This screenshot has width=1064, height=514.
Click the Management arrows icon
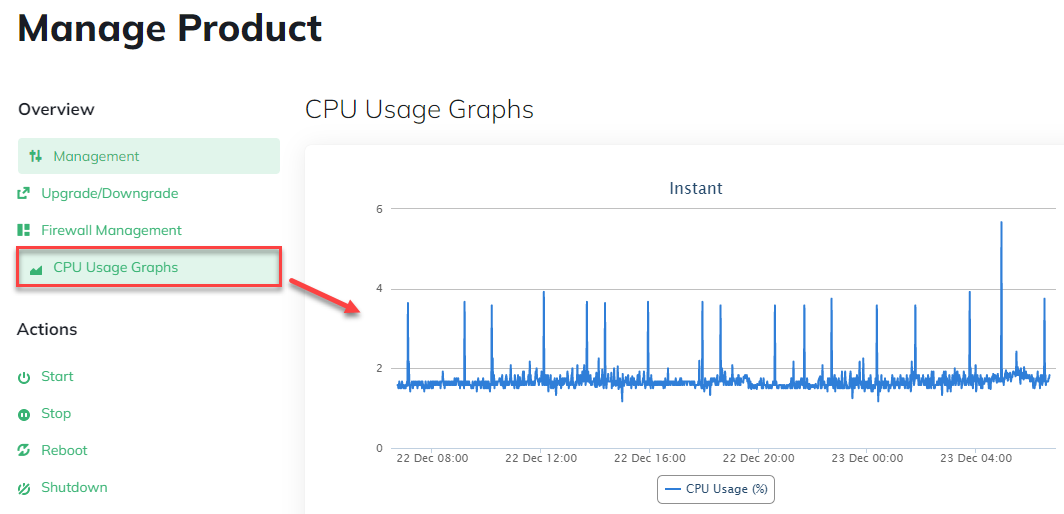(x=36, y=156)
